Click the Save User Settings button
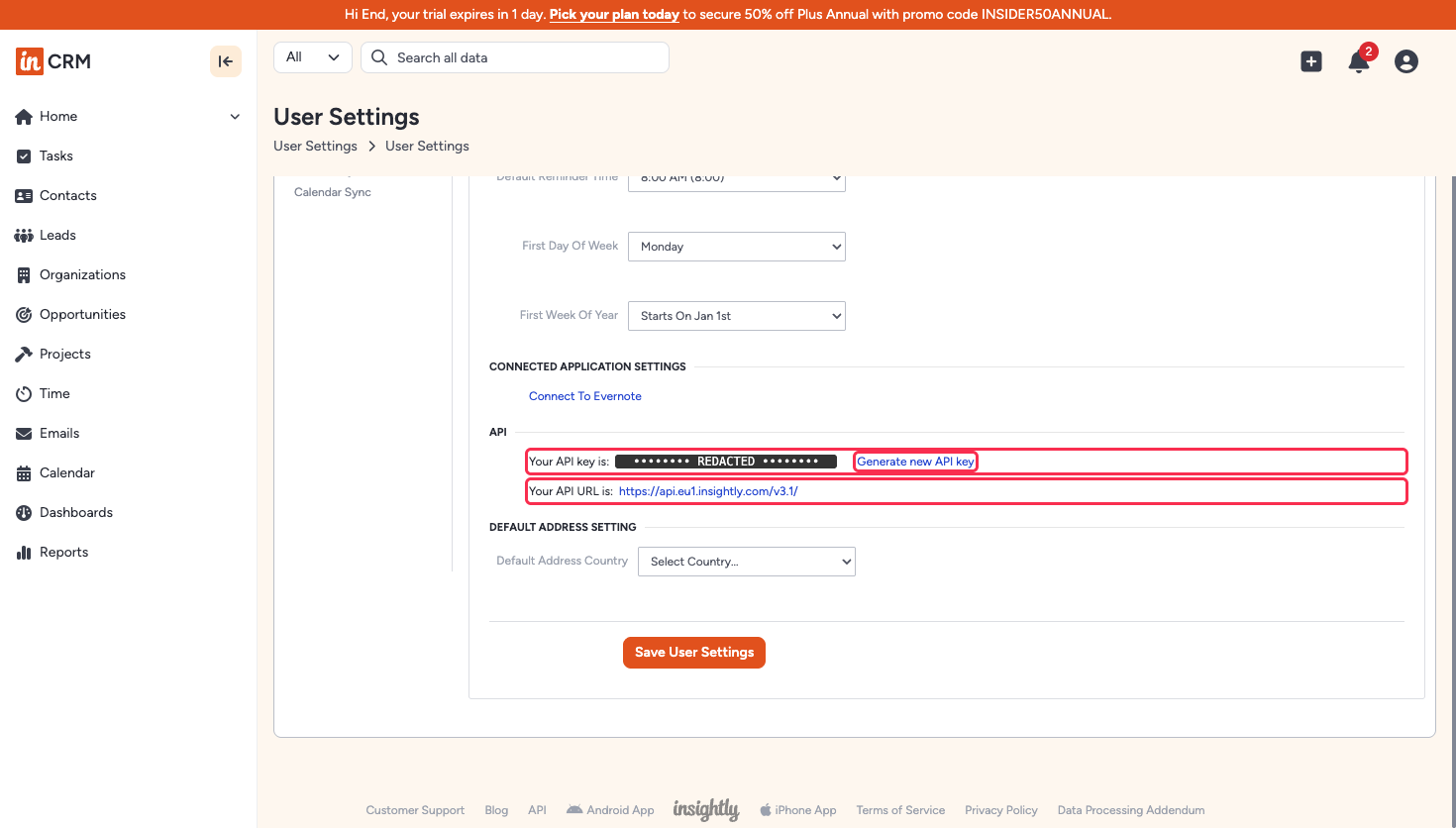The width and height of the screenshot is (1456, 828). (694, 653)
